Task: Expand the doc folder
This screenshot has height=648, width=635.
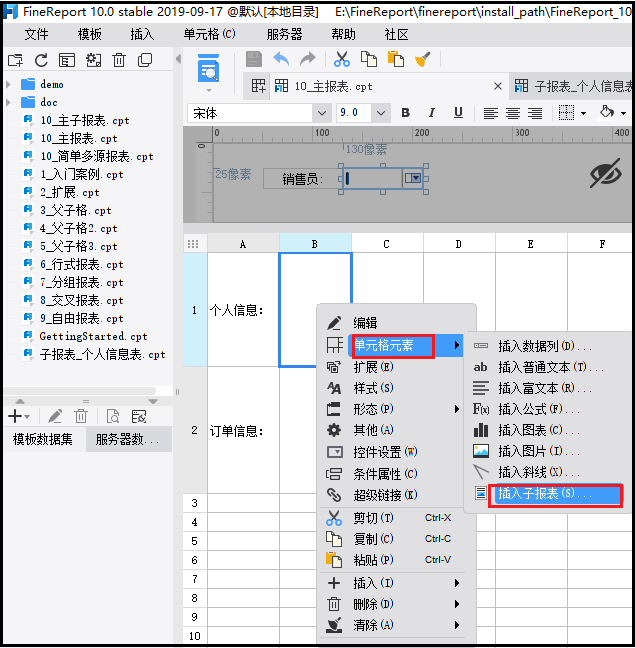Action: pos(8,102)
